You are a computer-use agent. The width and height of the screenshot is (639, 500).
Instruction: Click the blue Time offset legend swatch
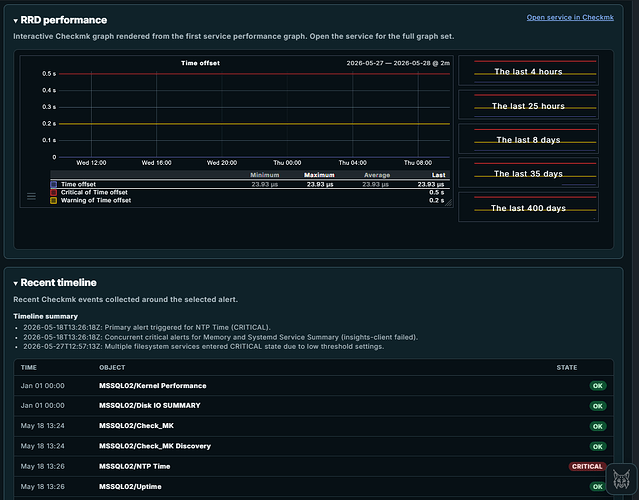click(53, 185)
